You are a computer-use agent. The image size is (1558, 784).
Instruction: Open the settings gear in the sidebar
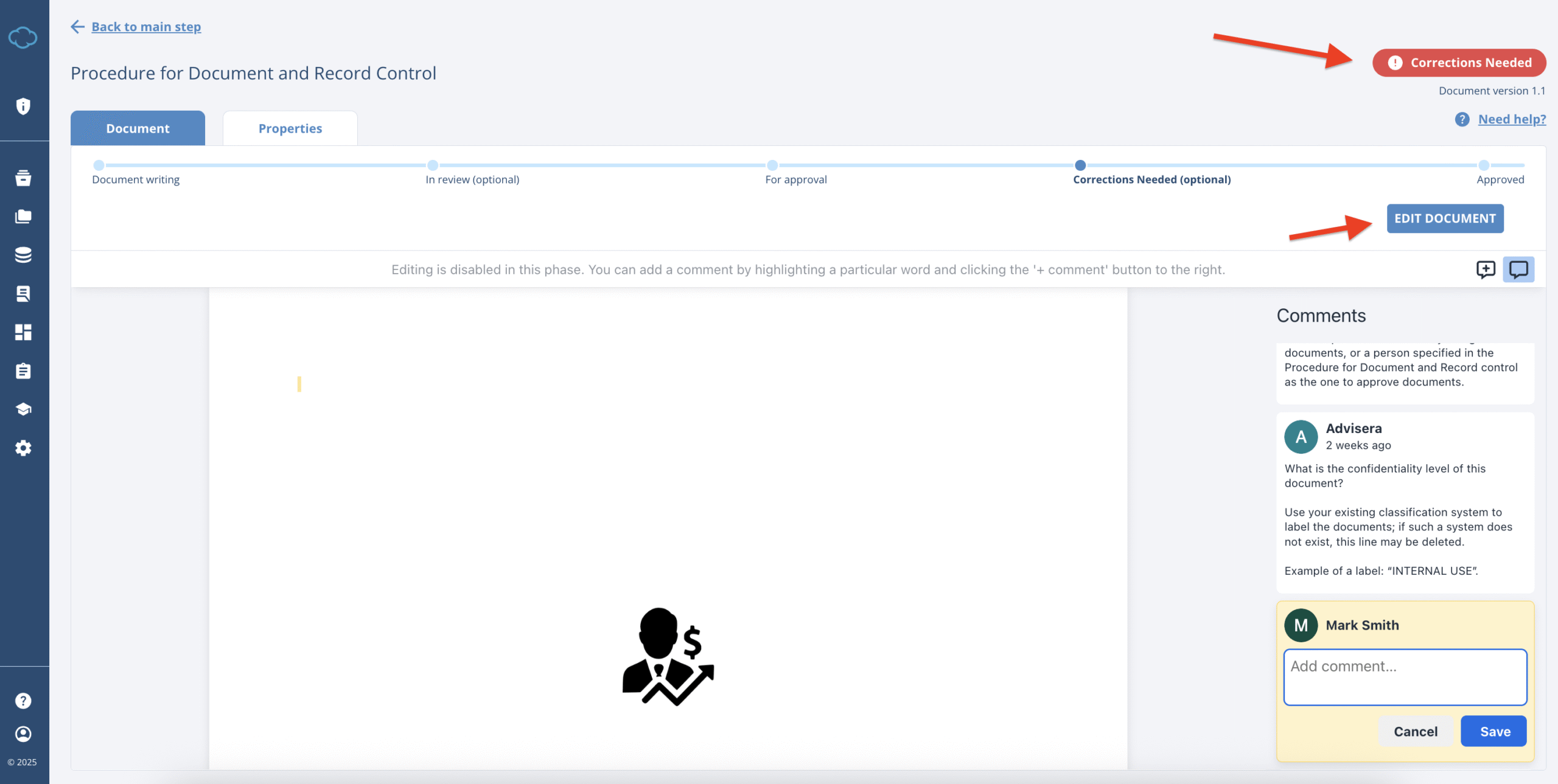23,448
